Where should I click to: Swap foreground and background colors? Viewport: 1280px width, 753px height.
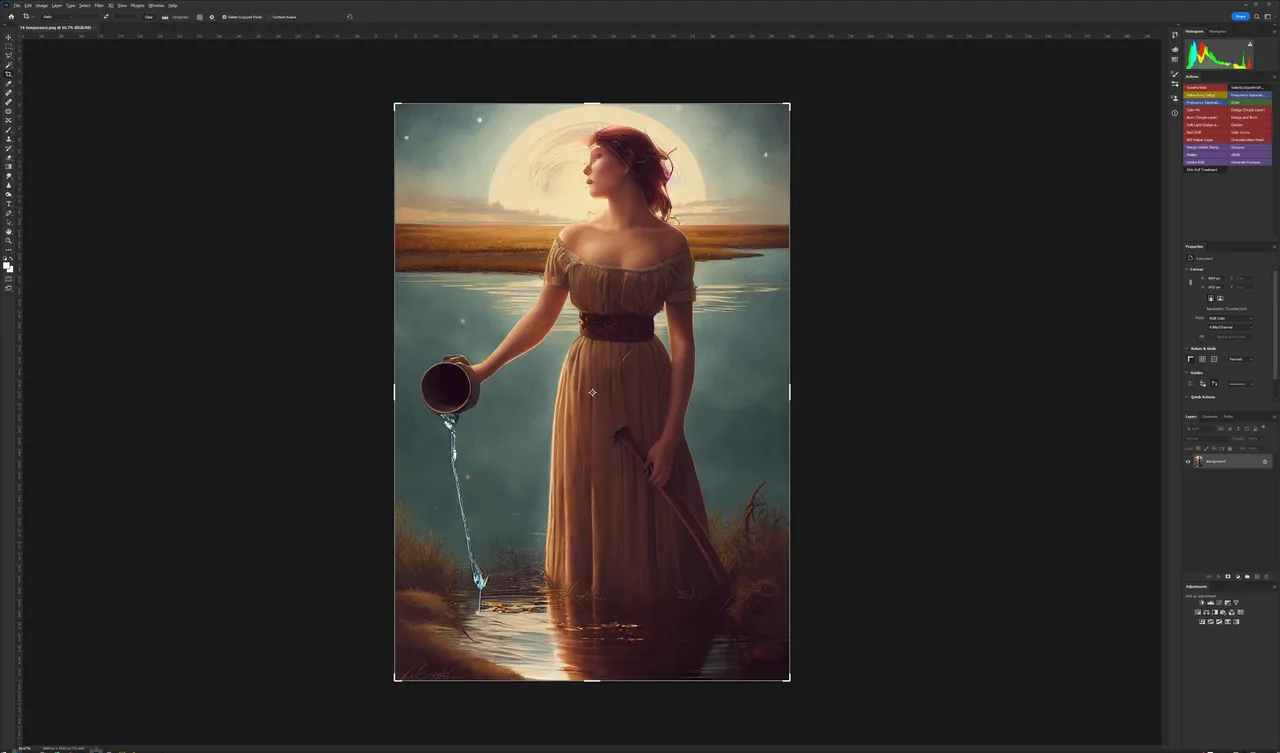tap(12, 258)
